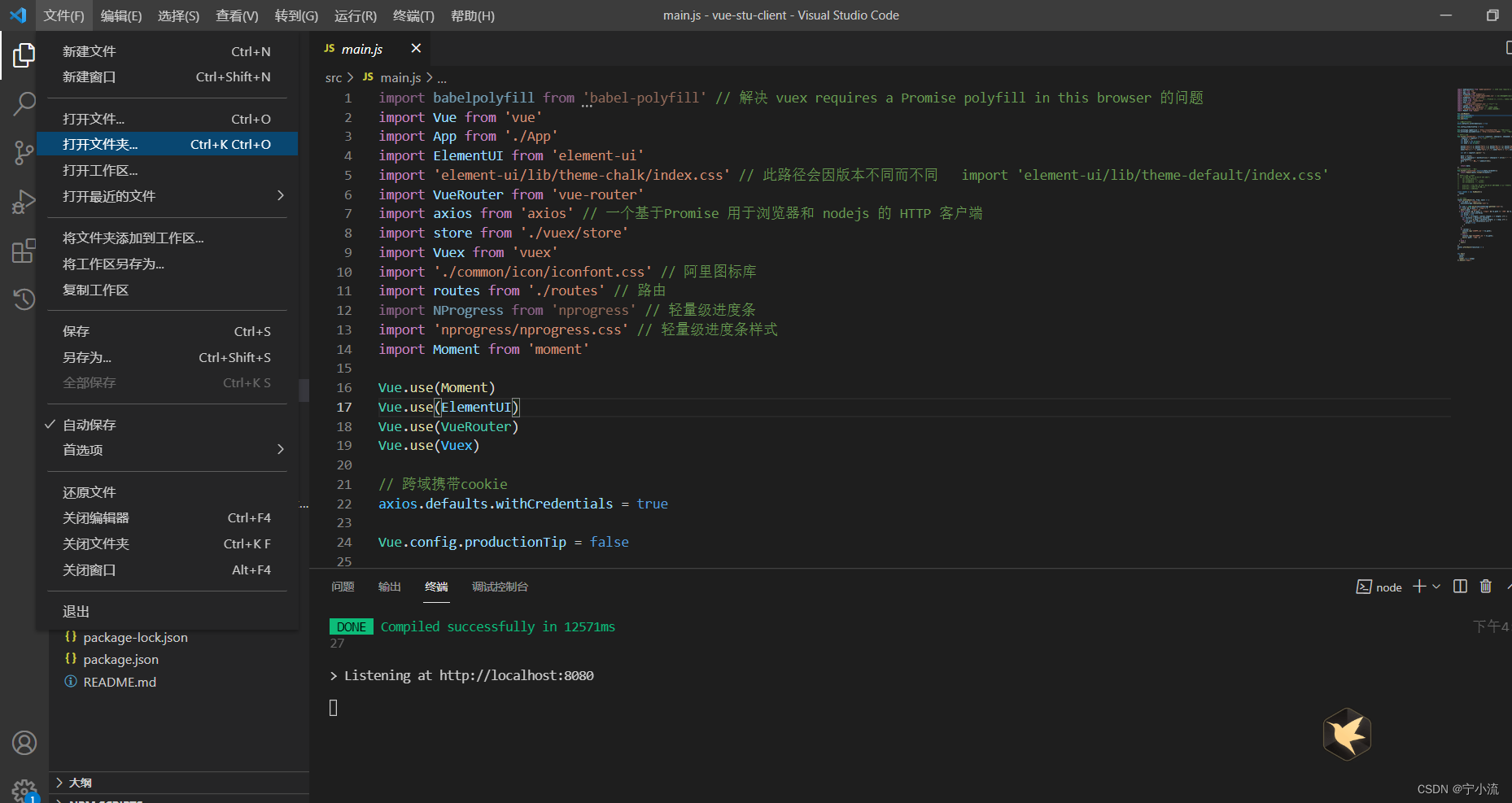Screen dimensions: 1512x803
Task: Select package.json in file explorer
Action: point(120,659)
